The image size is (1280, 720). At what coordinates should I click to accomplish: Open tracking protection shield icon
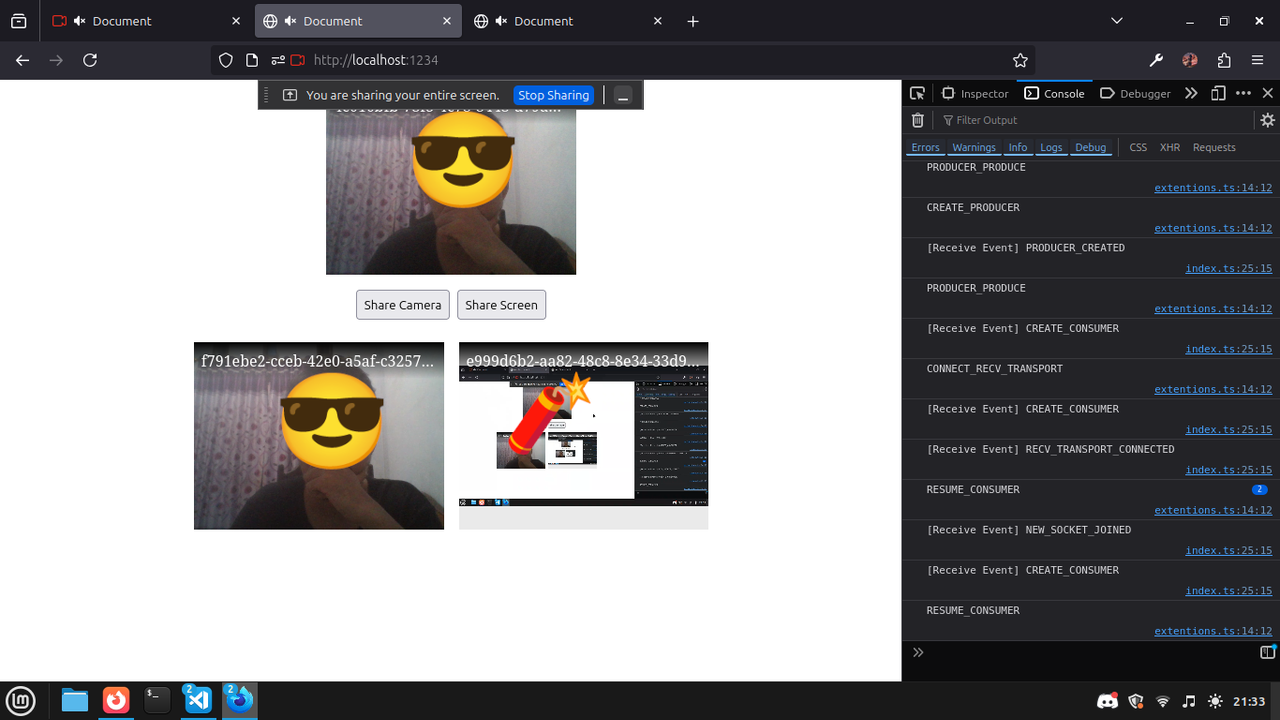click(x=226, y=60)
